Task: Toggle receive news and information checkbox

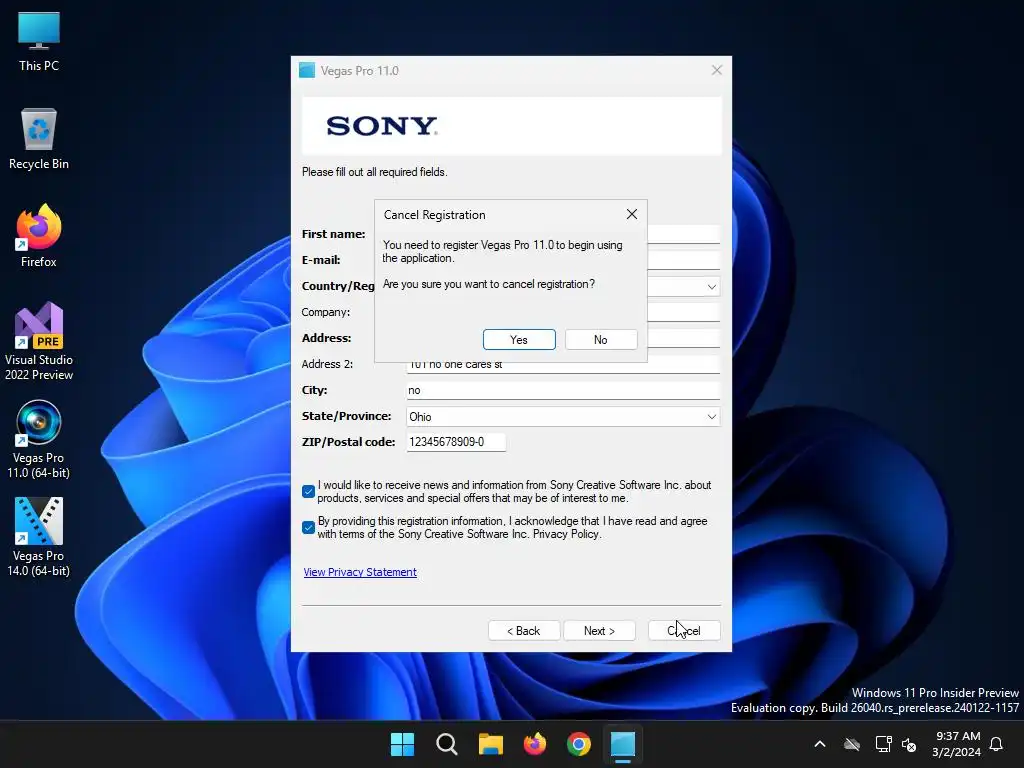Action: pyautogui.click(x=308, y=492)
